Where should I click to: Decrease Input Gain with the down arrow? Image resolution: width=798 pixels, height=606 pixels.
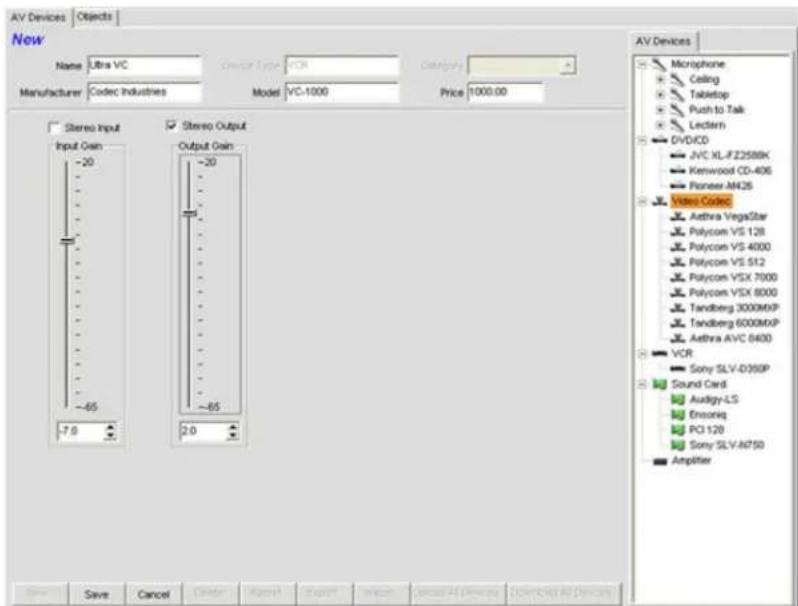[110, 436]
